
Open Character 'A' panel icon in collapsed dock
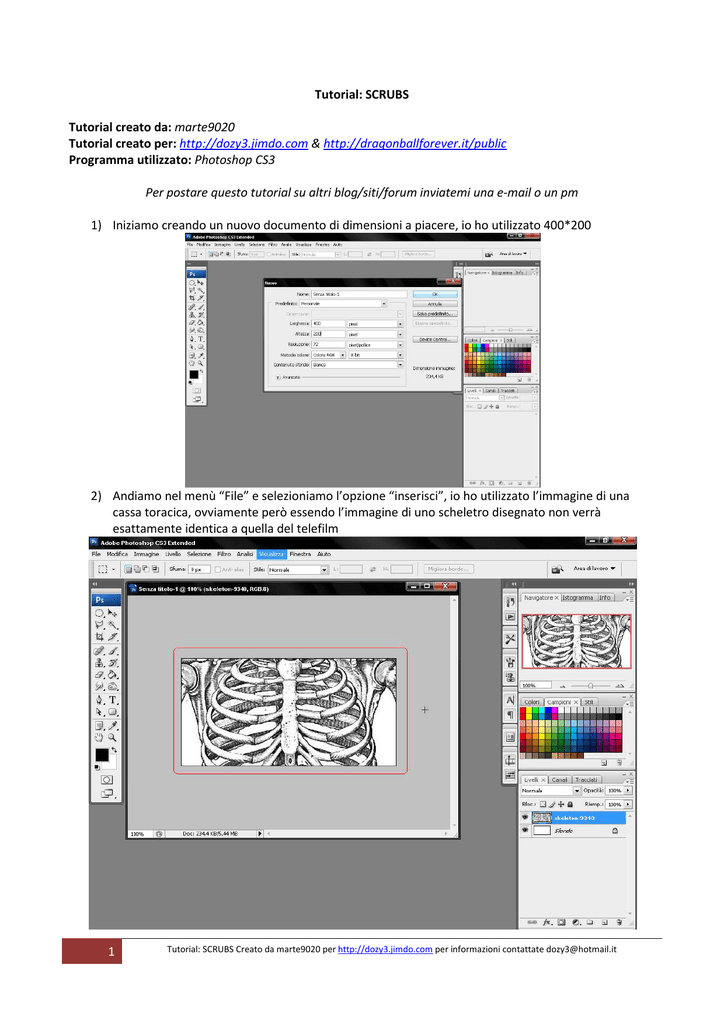(510, 700)
